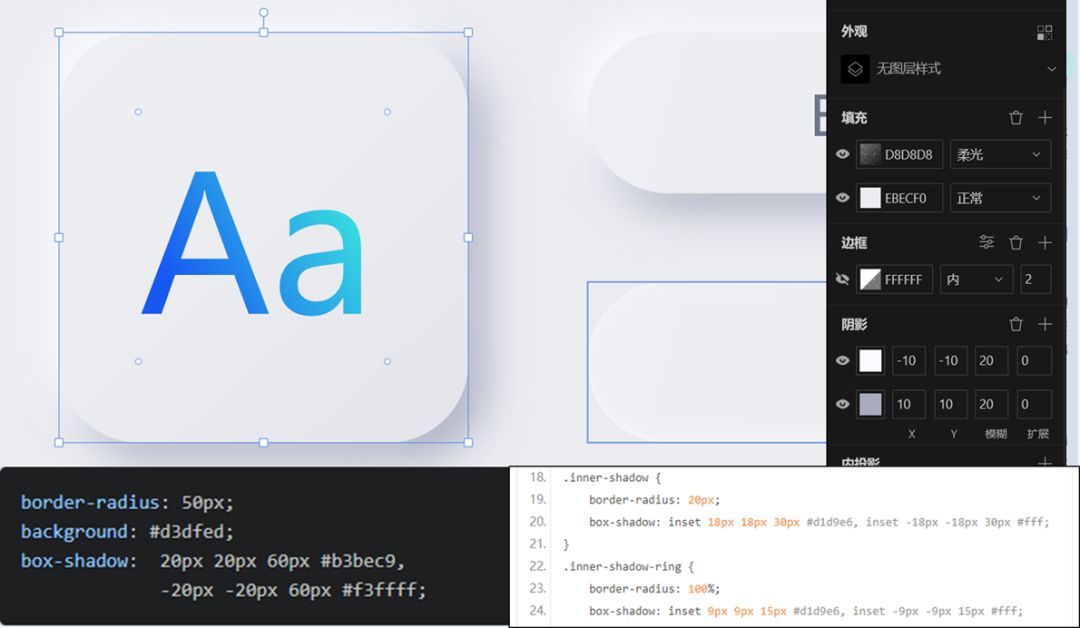Edit gray shadow X offset 10 field

tap(908, 404)
